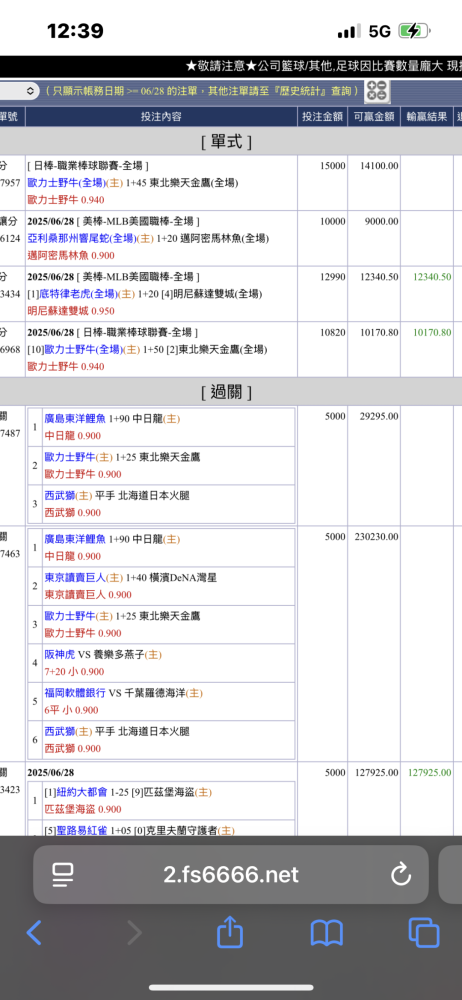
Task: Click bet amount 10820
Action: pyautogui.click(x=333, y=332)
